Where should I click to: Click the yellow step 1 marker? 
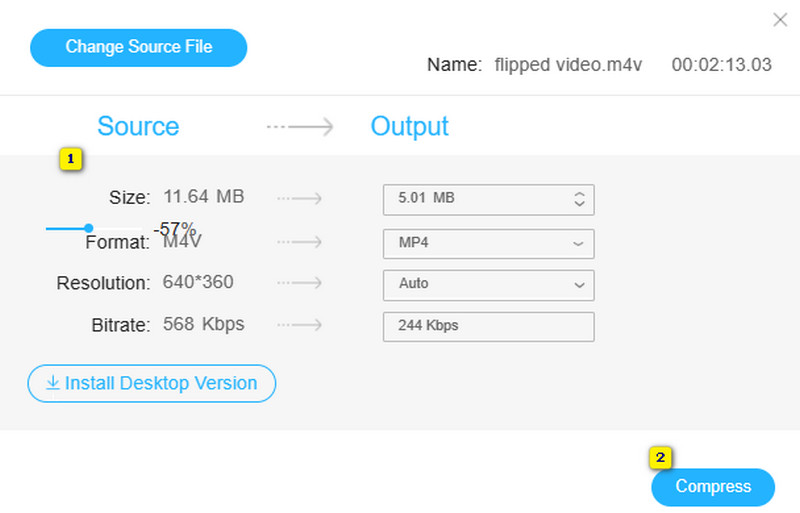click(x=70, y=158)
